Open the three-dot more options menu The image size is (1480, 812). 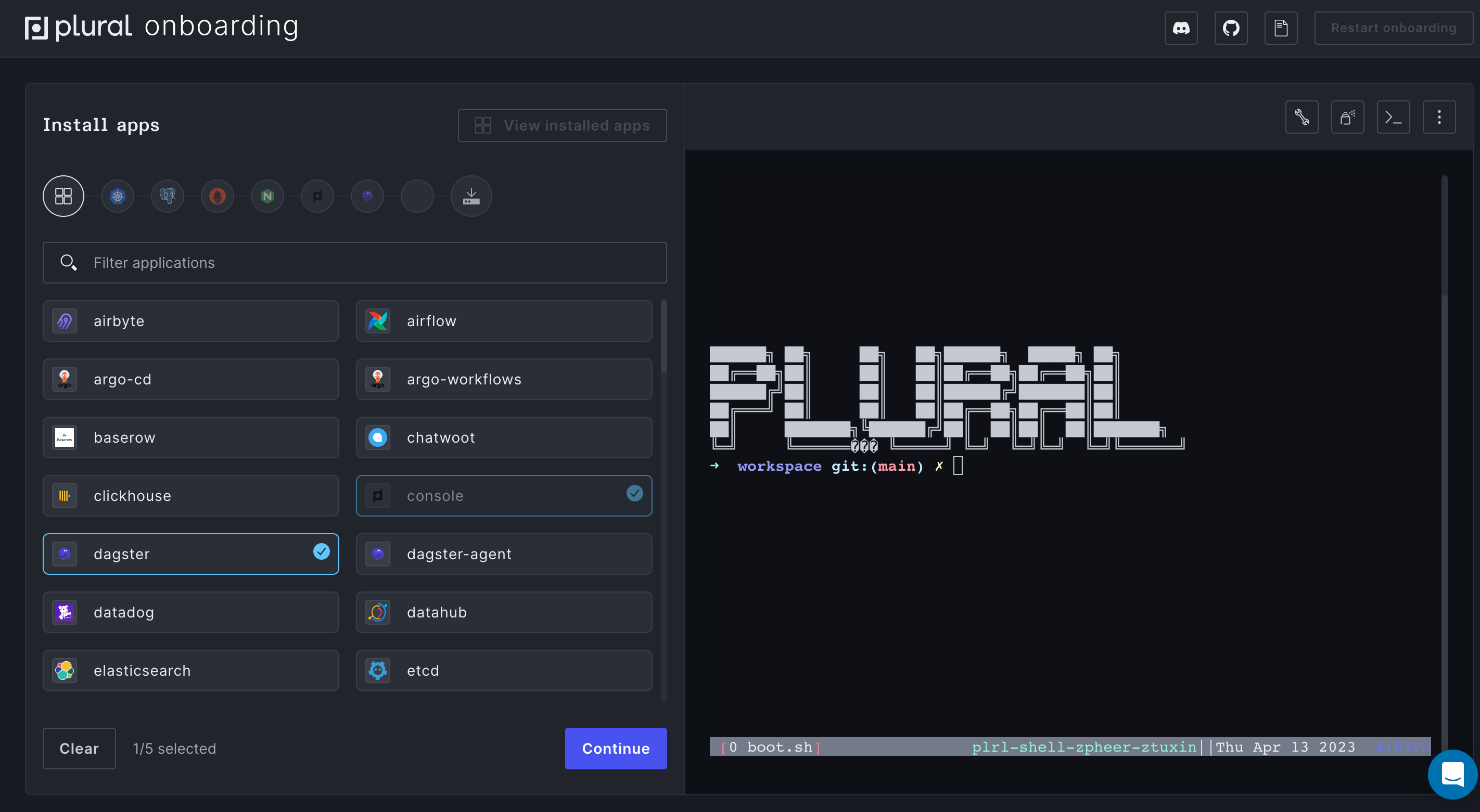click(1439, 117)
